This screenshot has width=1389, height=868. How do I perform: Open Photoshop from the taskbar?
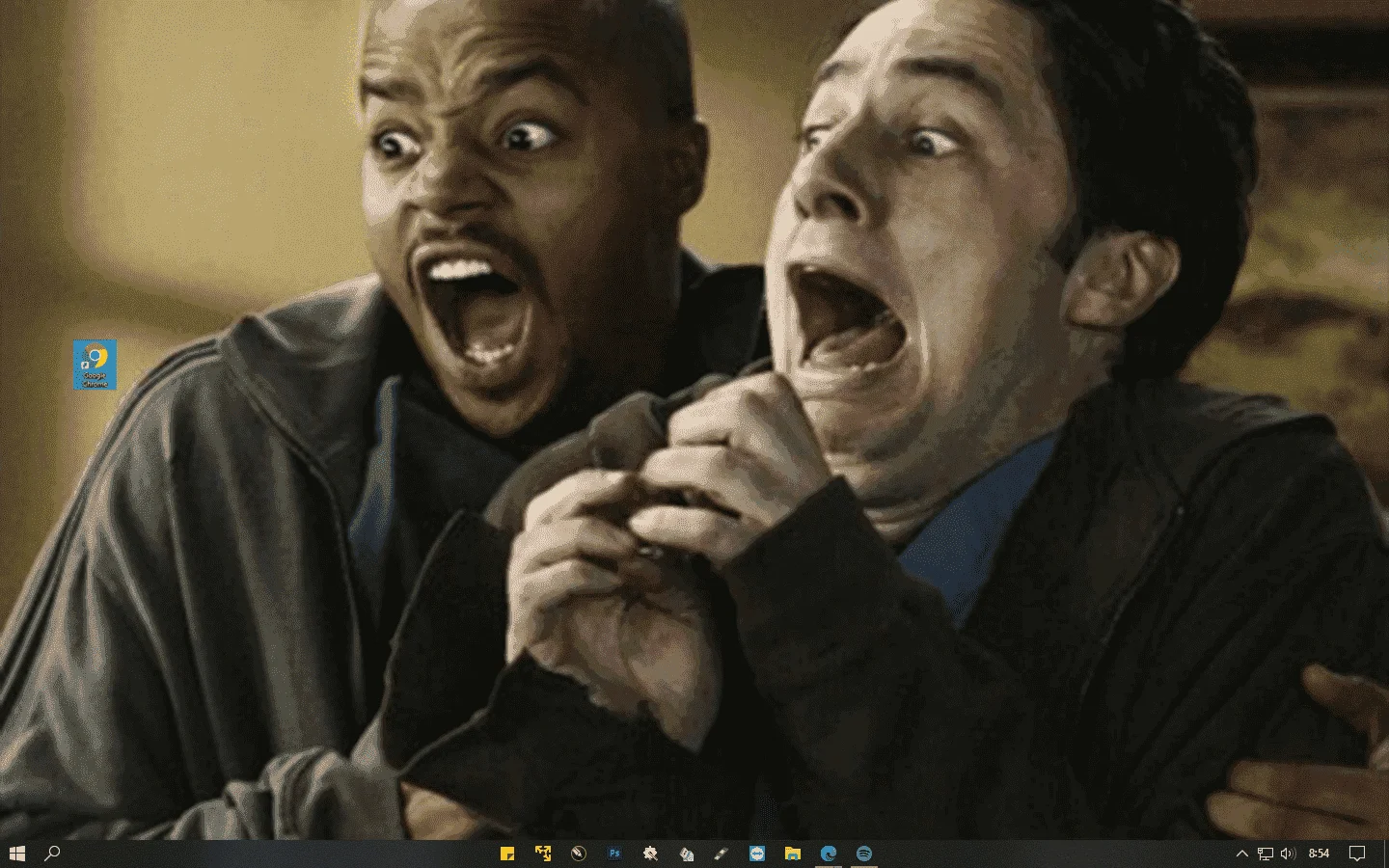click(614, 854)
